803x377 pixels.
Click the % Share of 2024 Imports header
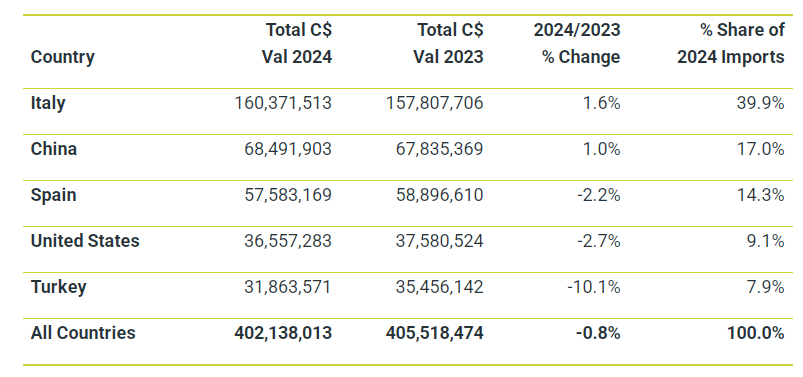(731, 44)
